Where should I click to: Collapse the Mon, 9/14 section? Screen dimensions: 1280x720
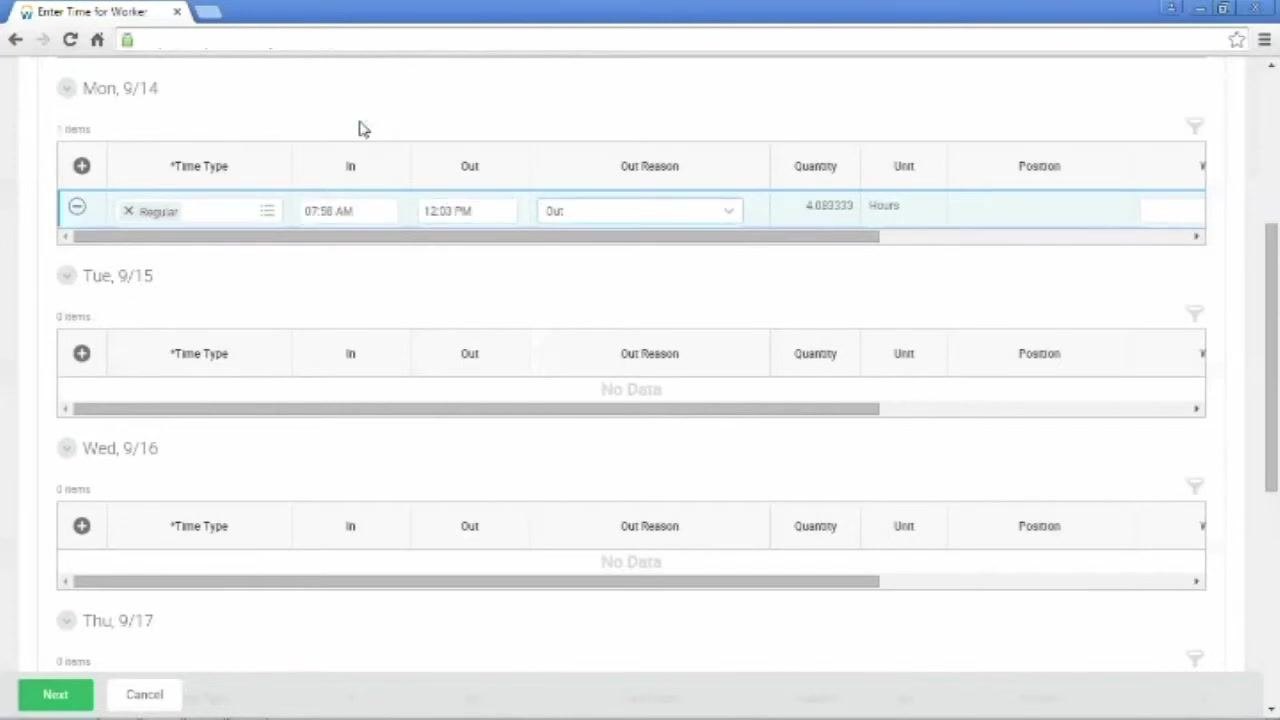(x=66, y=88)
